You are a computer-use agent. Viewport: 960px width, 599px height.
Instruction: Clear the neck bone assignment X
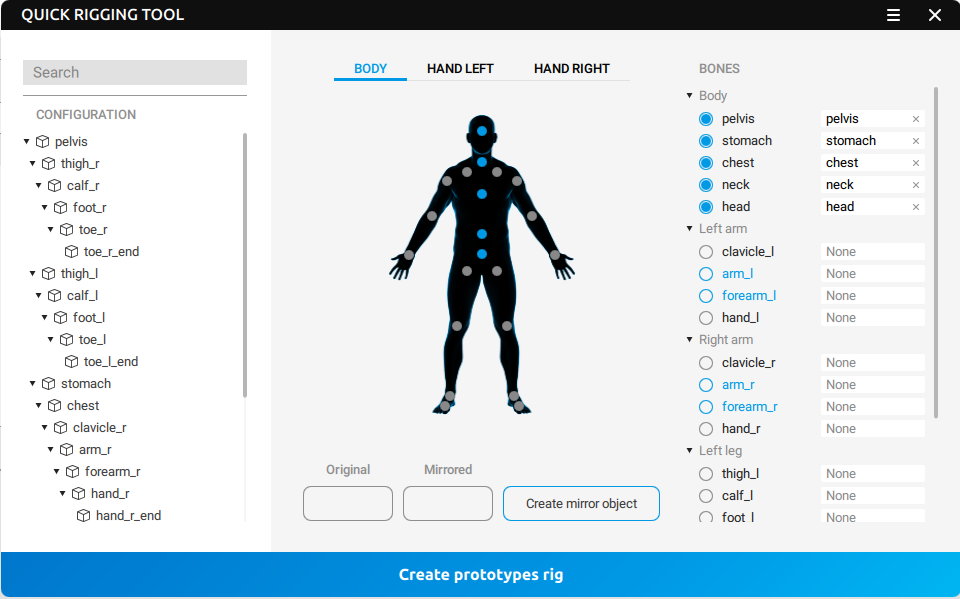pyautogui.click(x=916, y=185)
